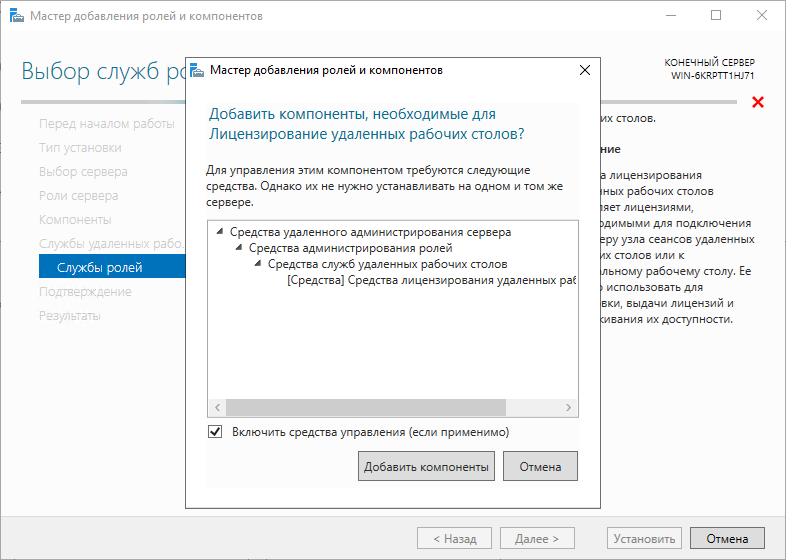This screenshot has height=560, width=786.
Task: Click the horizontal scrollbar right arrow
Action: [x=568, y=407]
